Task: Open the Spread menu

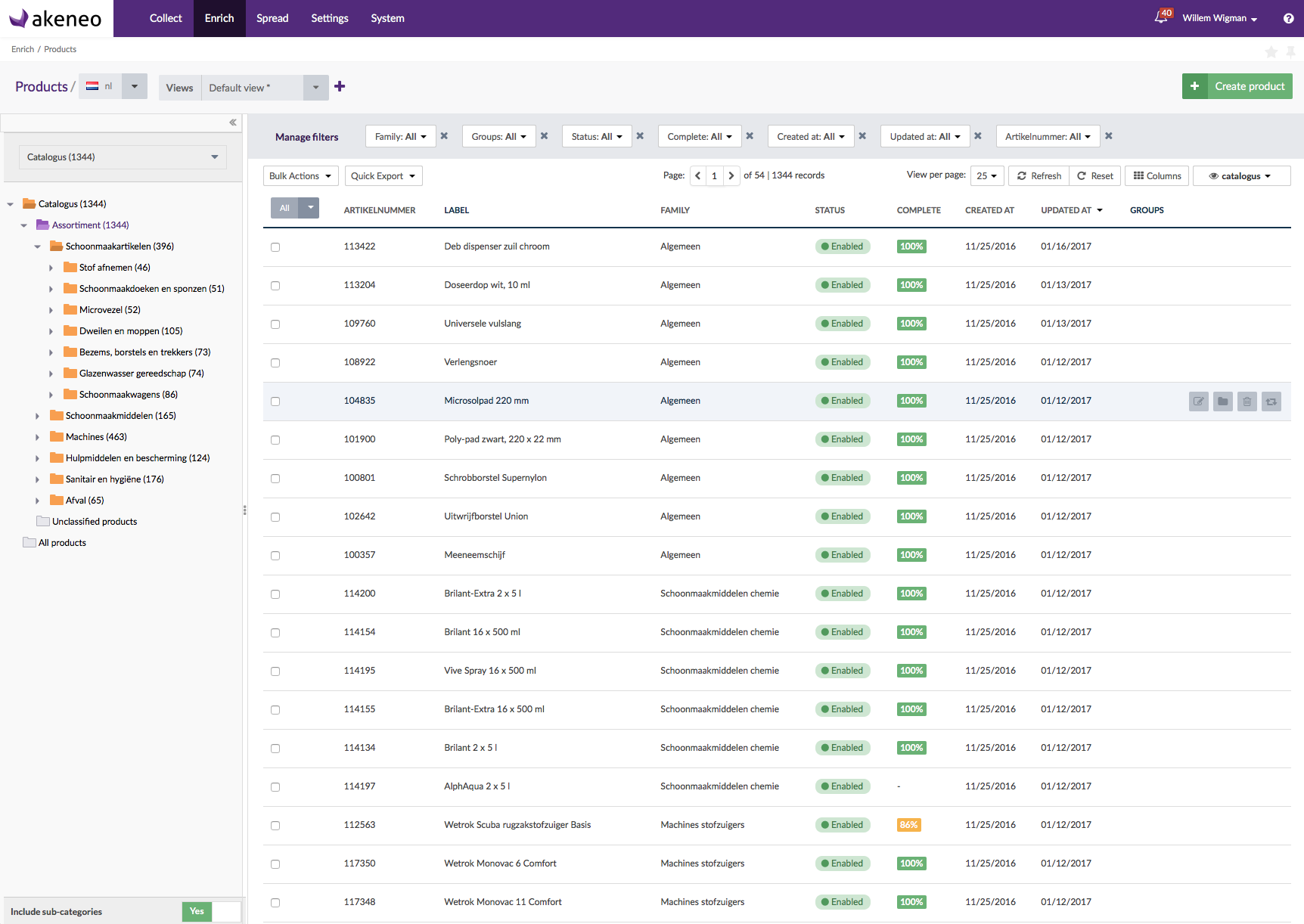Action: [x=272, y=18]
